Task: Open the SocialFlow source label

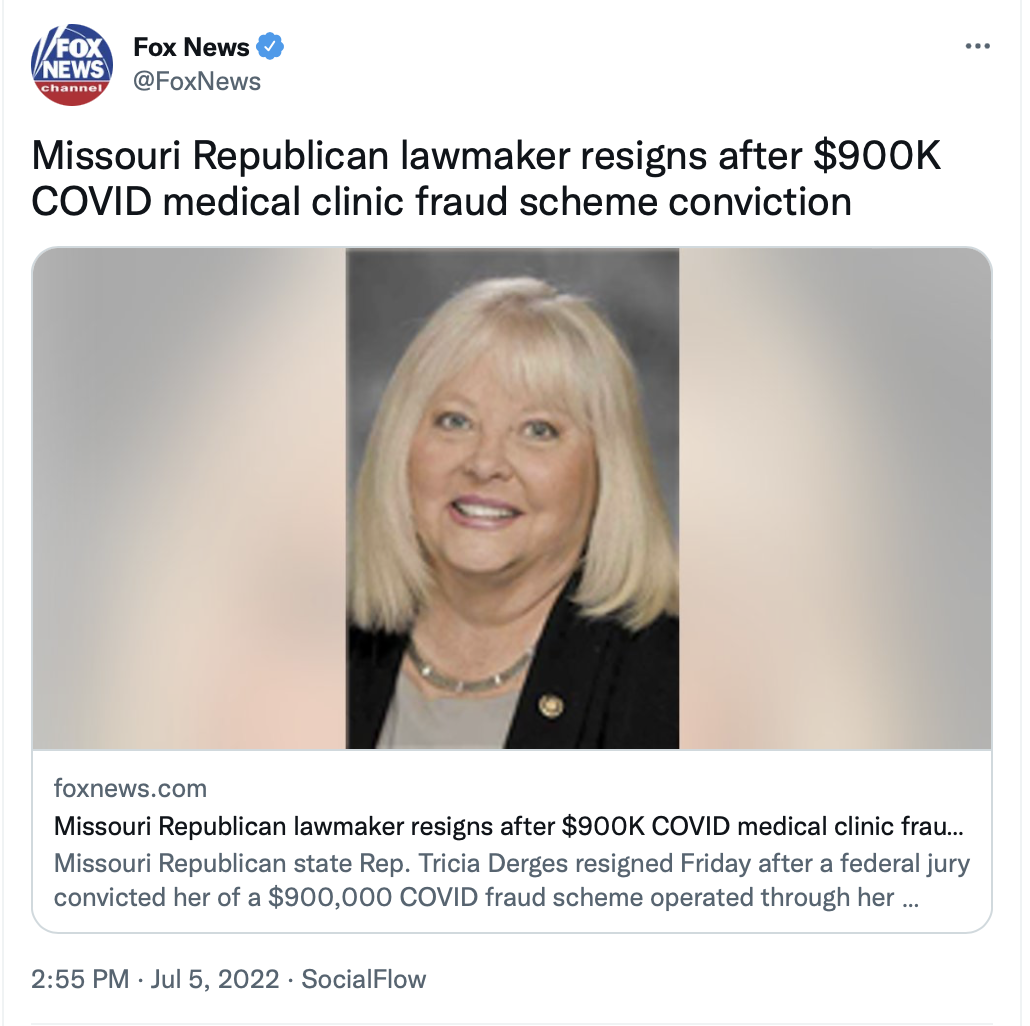Action: click(364, 979)
